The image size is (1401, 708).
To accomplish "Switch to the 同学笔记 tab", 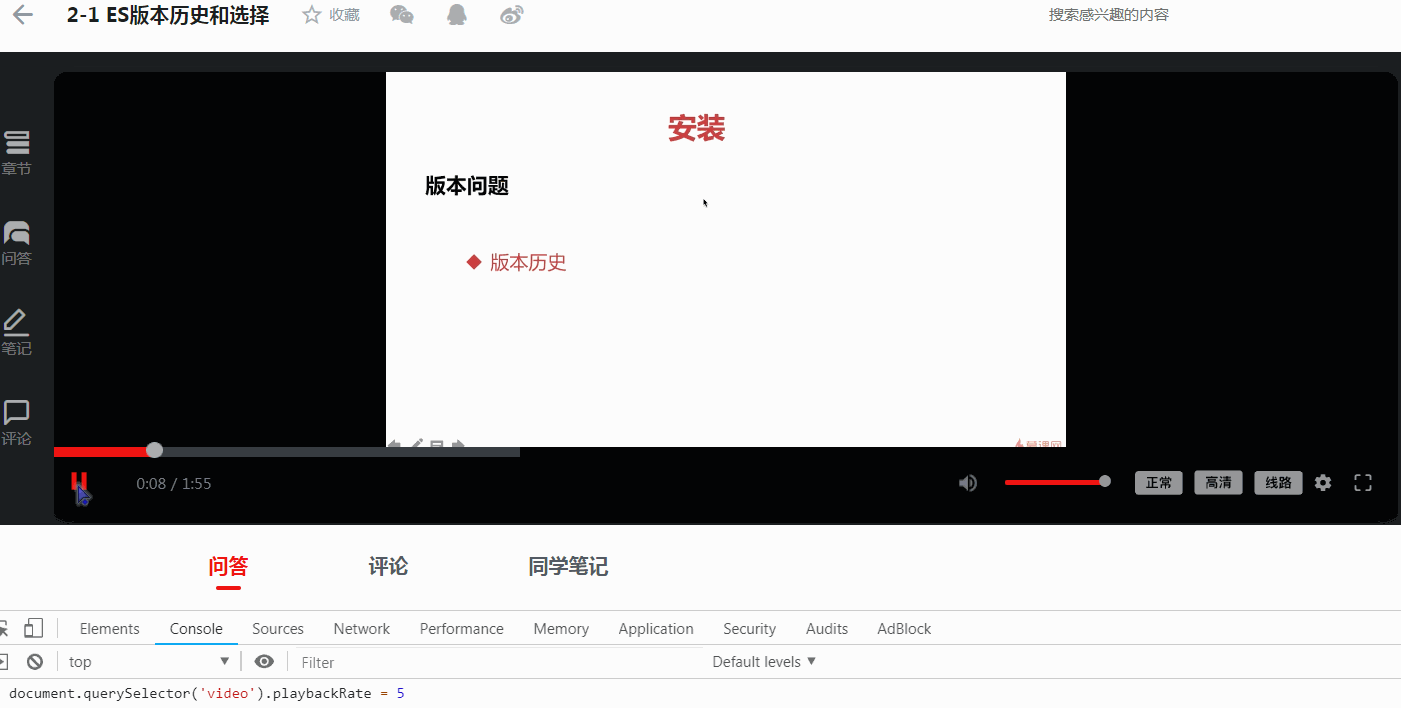I will [x=568, y=566].
